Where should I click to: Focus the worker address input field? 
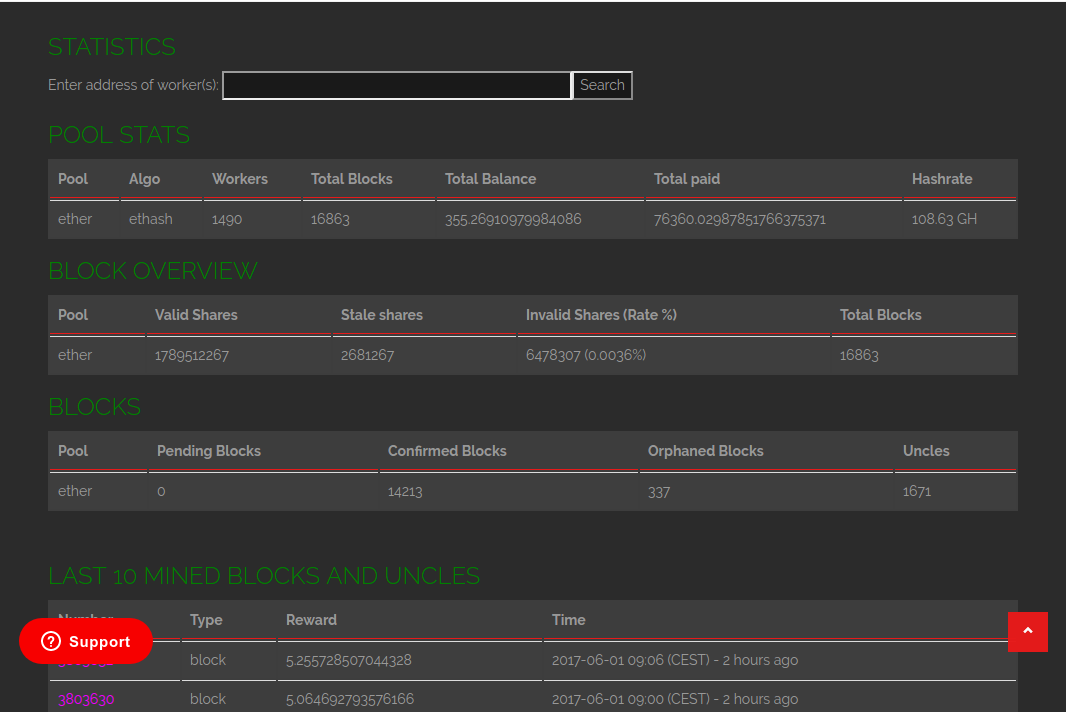tap(397, 85)
